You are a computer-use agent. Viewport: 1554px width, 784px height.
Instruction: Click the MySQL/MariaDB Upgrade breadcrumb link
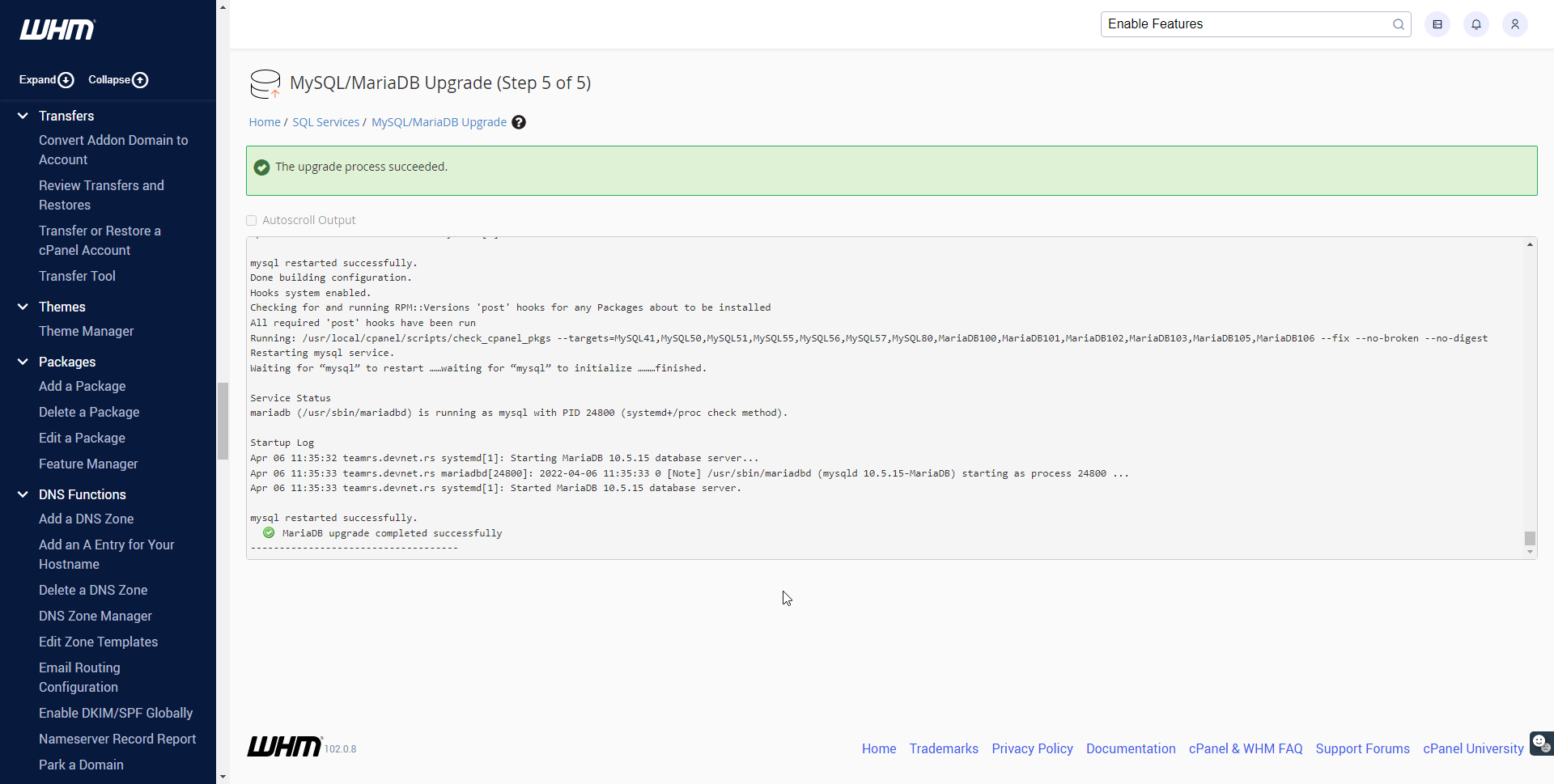(439, 122)
